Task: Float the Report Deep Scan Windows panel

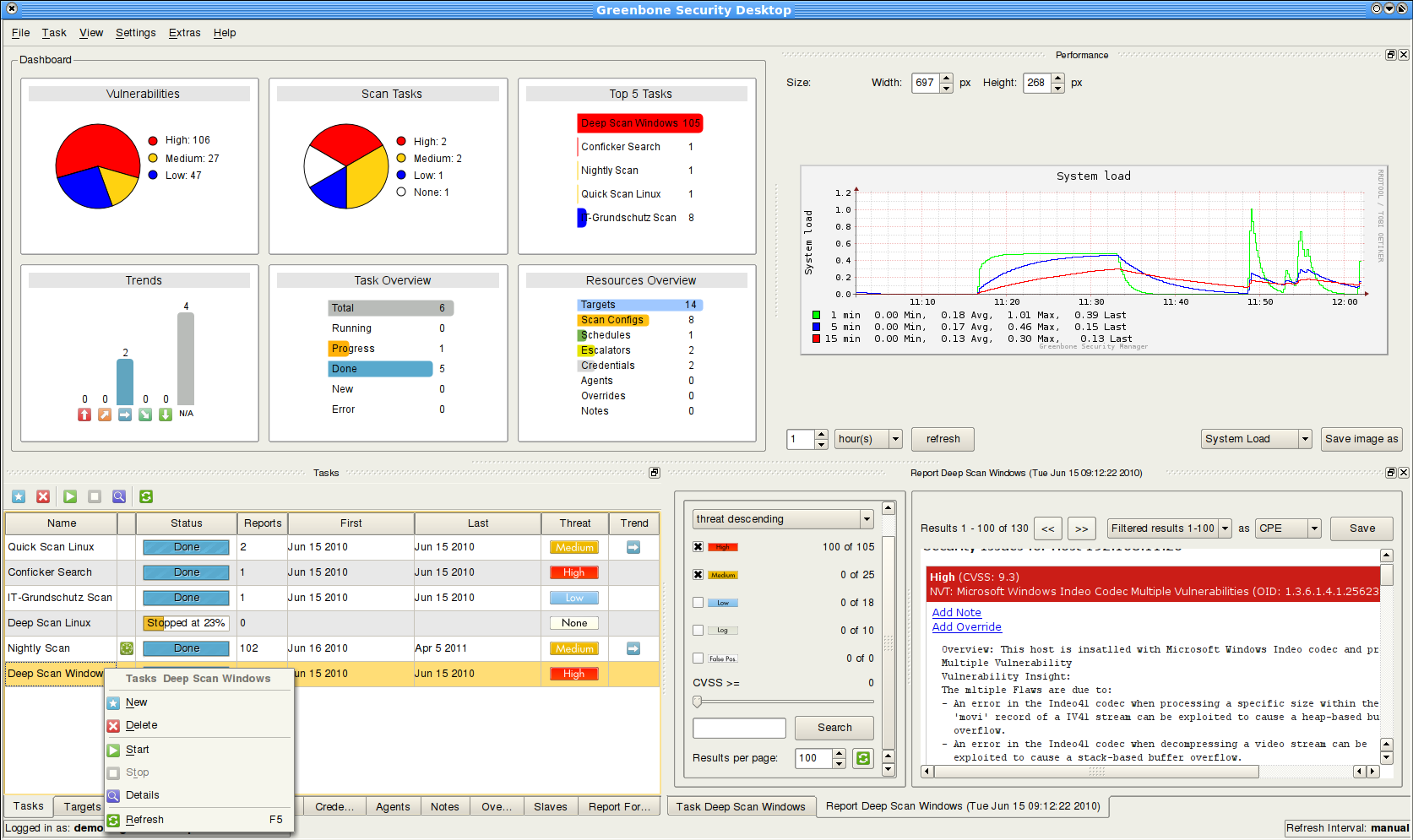Action: [x=1391, y=473]
